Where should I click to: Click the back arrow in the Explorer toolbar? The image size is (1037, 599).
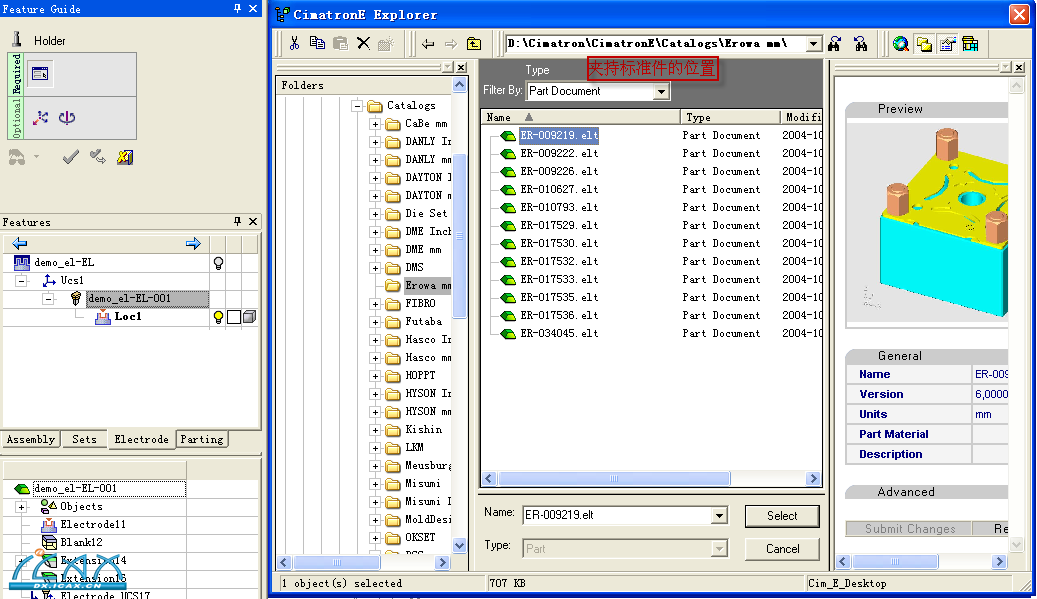click(x=428, y=44)
